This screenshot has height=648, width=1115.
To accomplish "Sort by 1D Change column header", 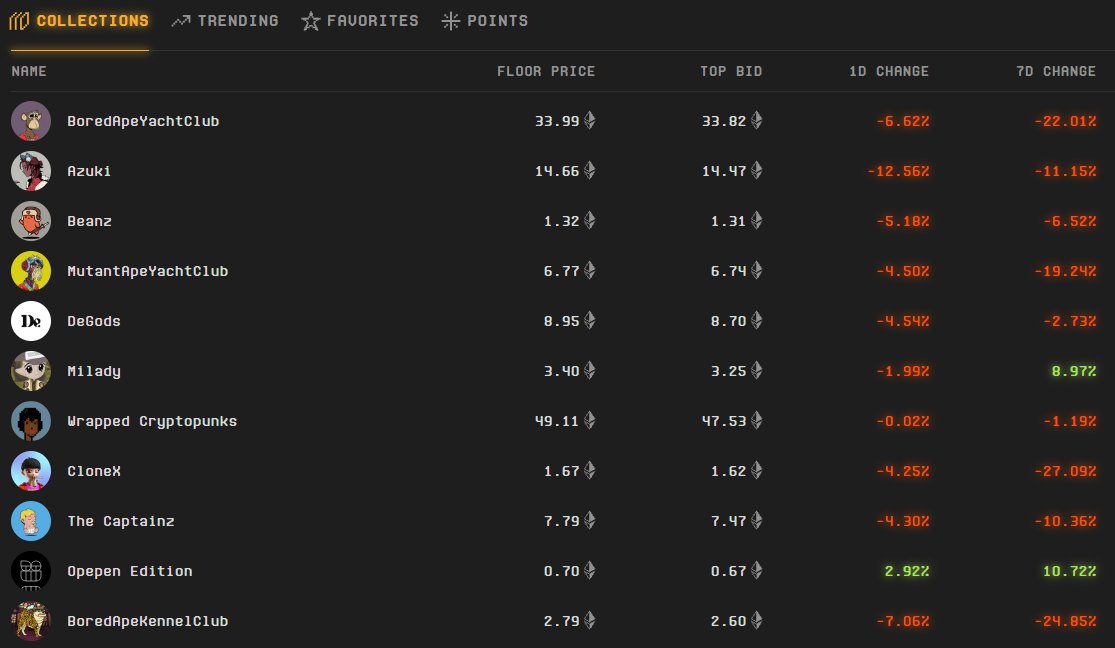I will (888, 71).
